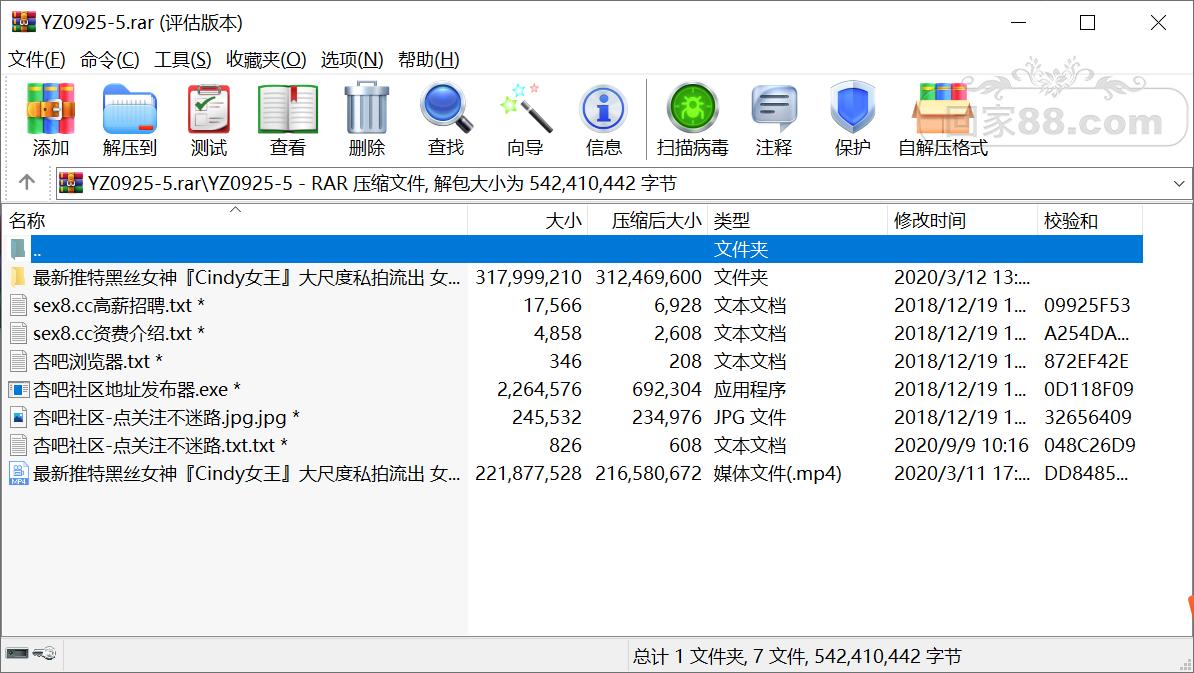The width and height of the screenshot is (1194, 673).
Task: Click the 文件夹 type in selected row
Action: [x=741, y=249]
